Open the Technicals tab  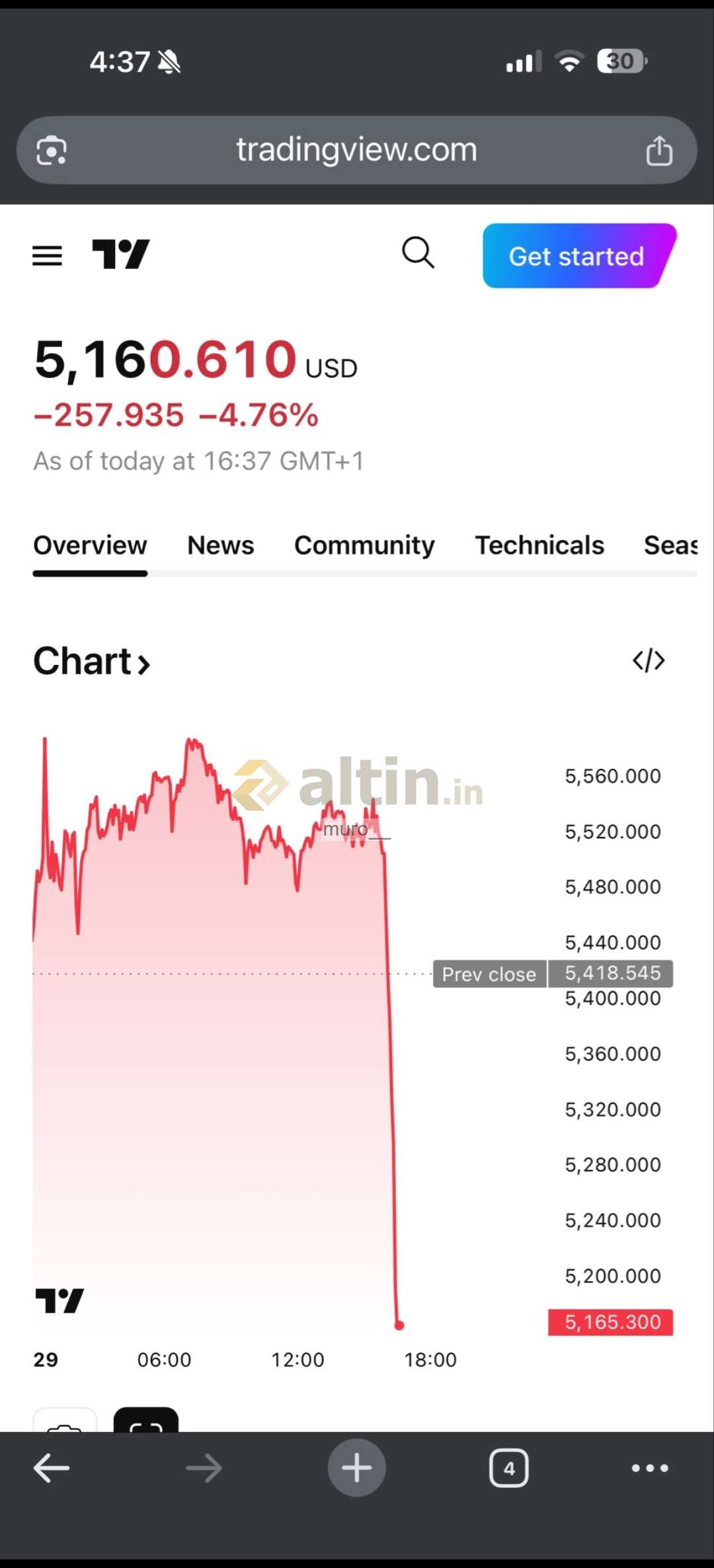click(539, 545)
